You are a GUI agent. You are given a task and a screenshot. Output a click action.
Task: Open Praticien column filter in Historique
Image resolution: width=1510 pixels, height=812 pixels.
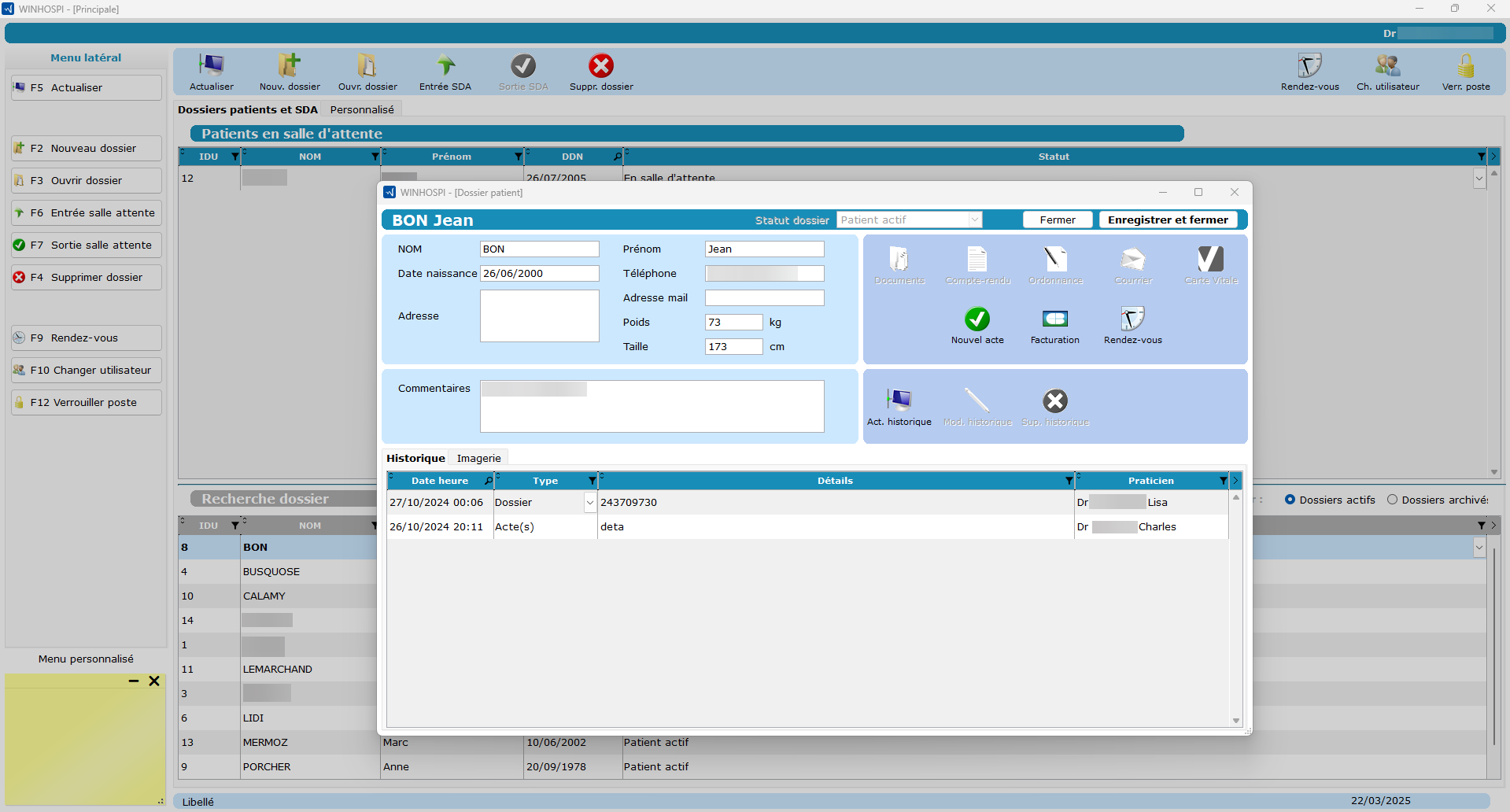point(1223,481)
